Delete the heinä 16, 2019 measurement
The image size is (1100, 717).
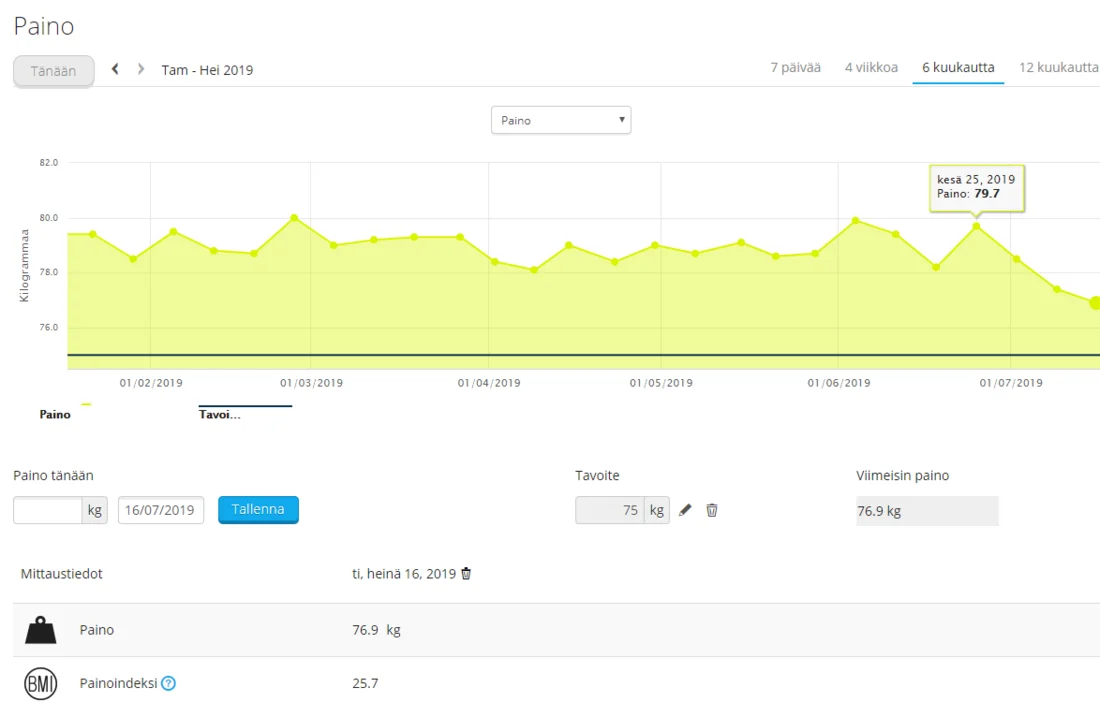click(466, 574)
